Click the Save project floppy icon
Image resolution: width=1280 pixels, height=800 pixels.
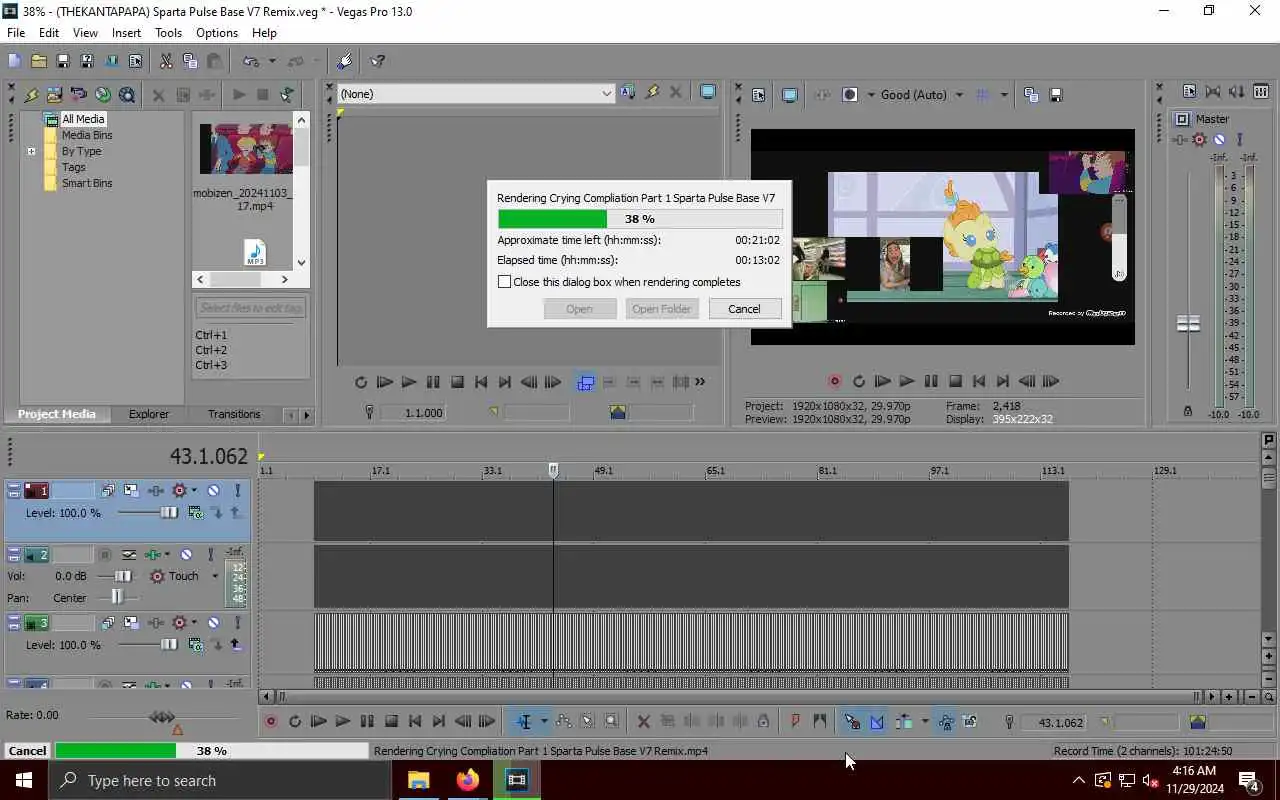click(62, 61)
